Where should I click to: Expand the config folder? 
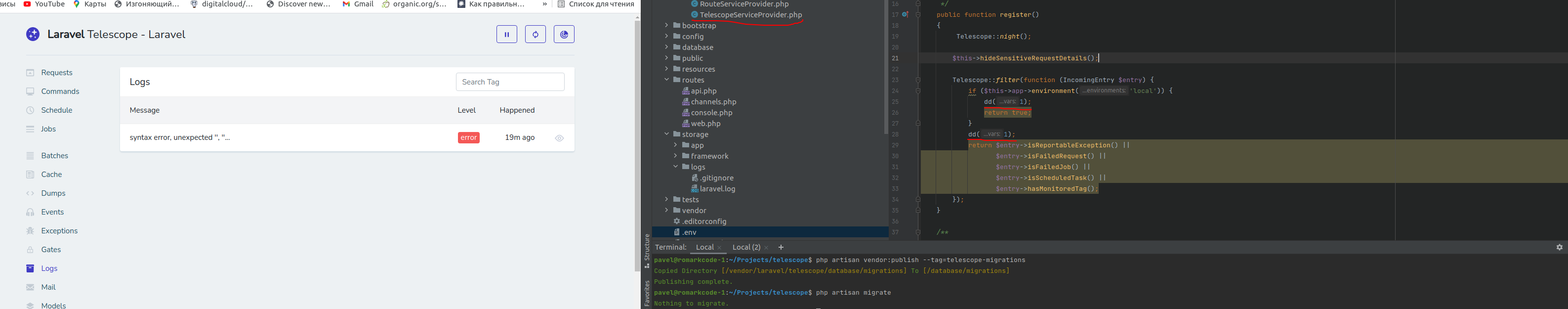(x=666, y=37)
